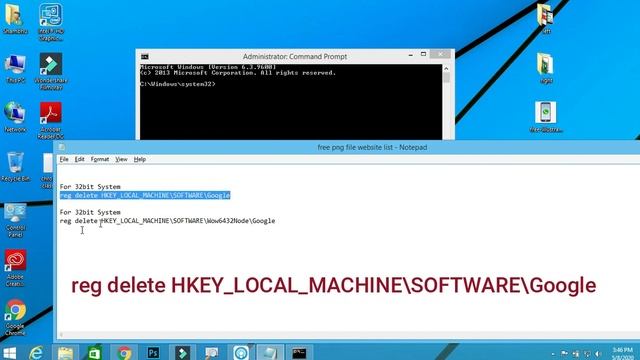Open the Action Center flag tray icon
This screenshot has height=360, width=640.
point(564,353)
